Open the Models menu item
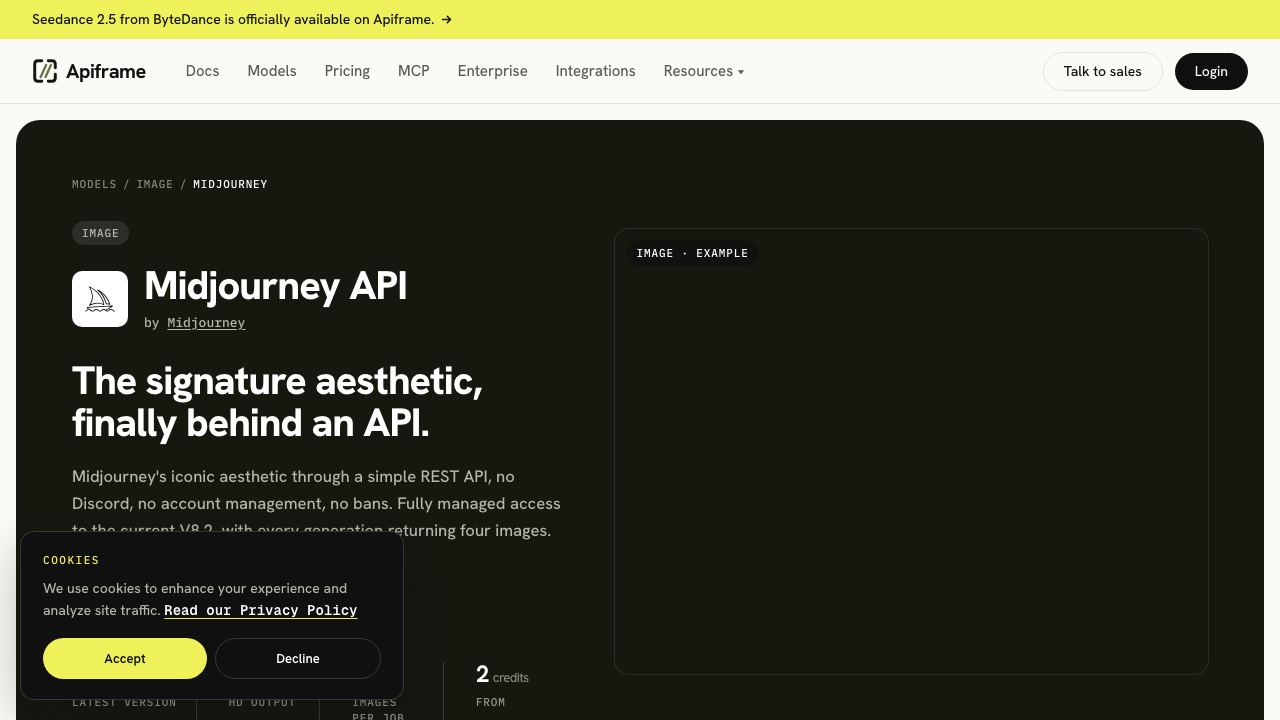Image resolution: width=1280 pixels, height=720 pixels. [x=272, y=71]
